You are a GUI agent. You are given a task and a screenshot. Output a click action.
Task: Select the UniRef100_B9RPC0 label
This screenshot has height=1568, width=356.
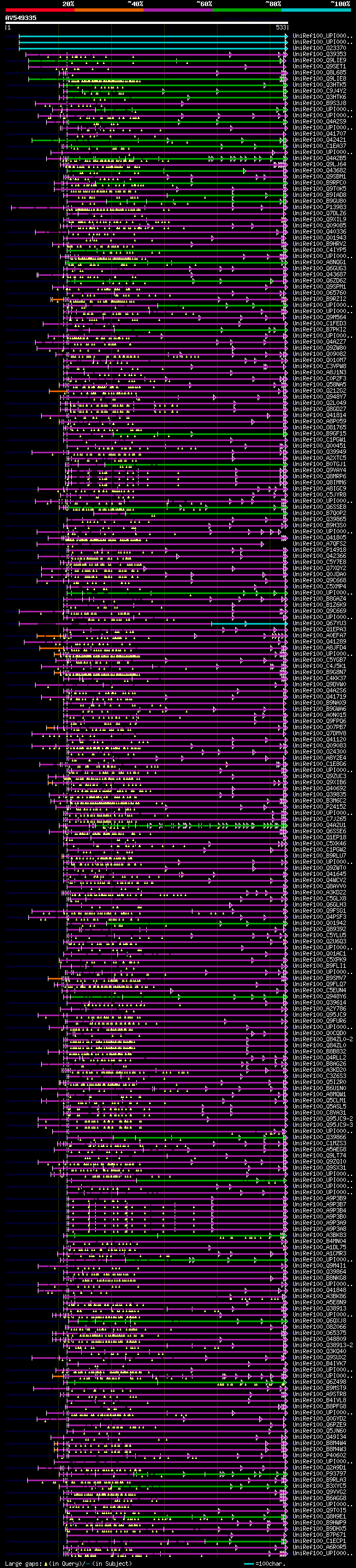(319, 182)
